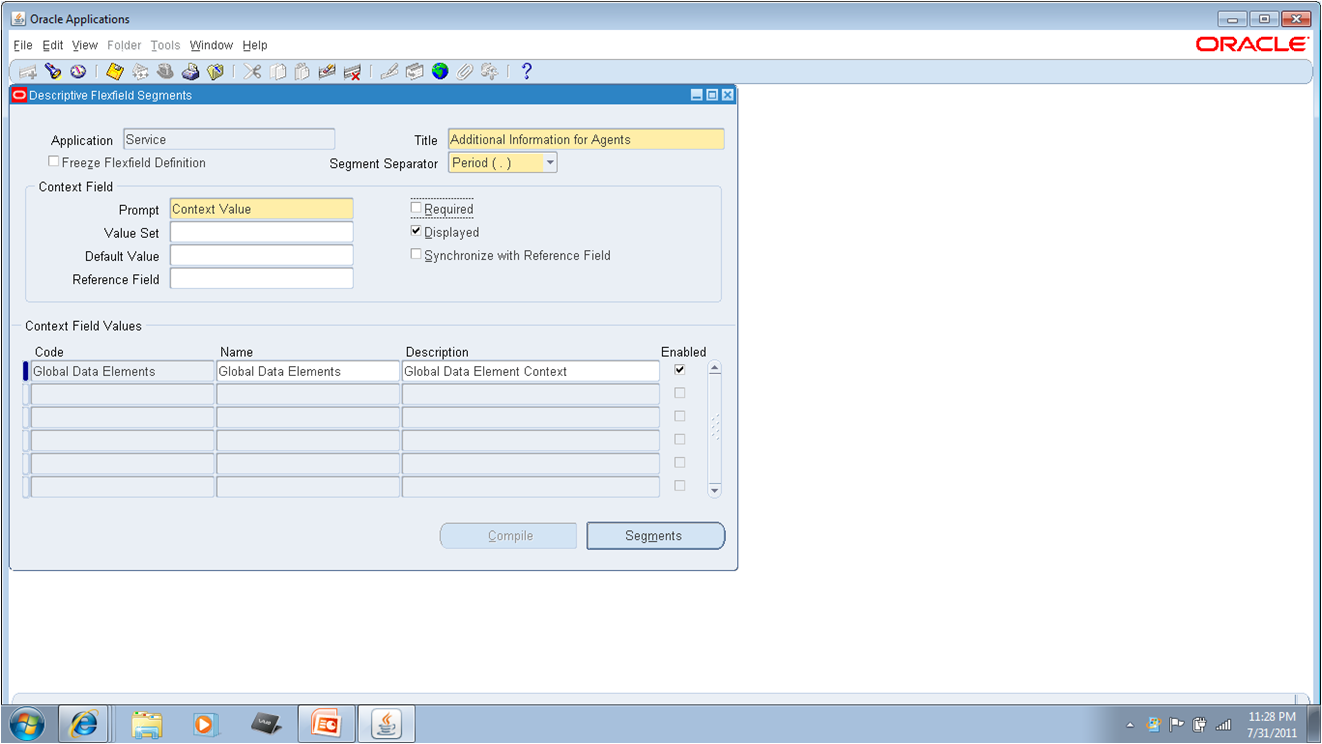The width and height of the screenshot is (1322, 744).
Task: Cut with the scissors icon
Action: 252,72
